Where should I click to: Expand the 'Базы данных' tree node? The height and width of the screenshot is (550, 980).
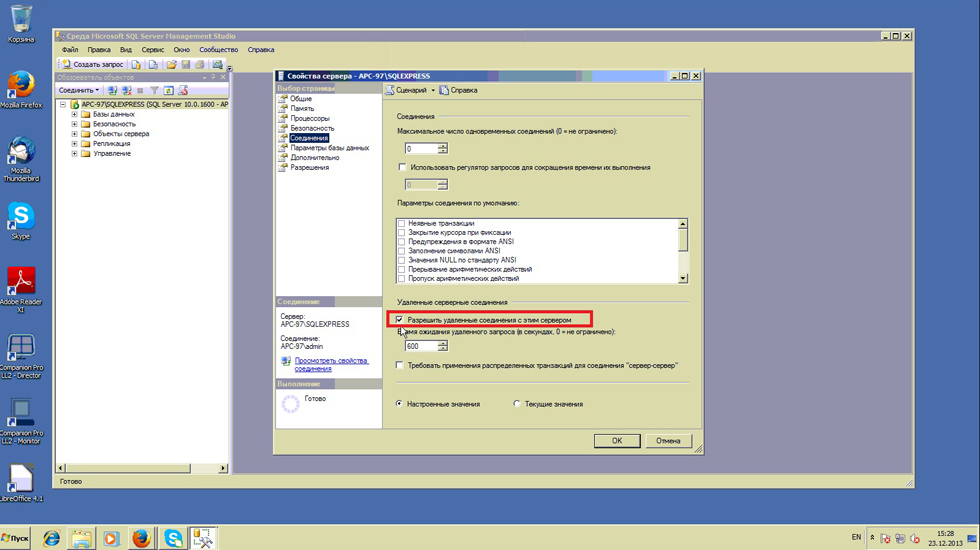coord(74,114)
